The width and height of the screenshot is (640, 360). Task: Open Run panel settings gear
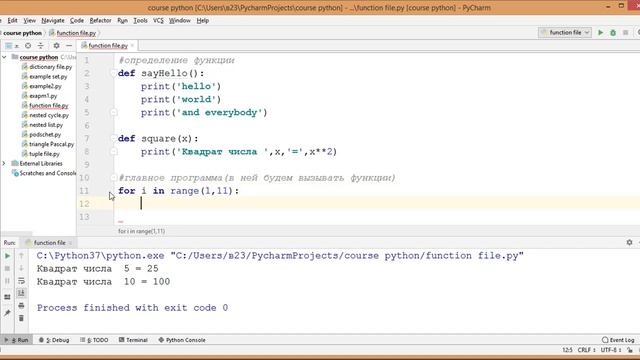pyautogui.click(x=629, y=242)
